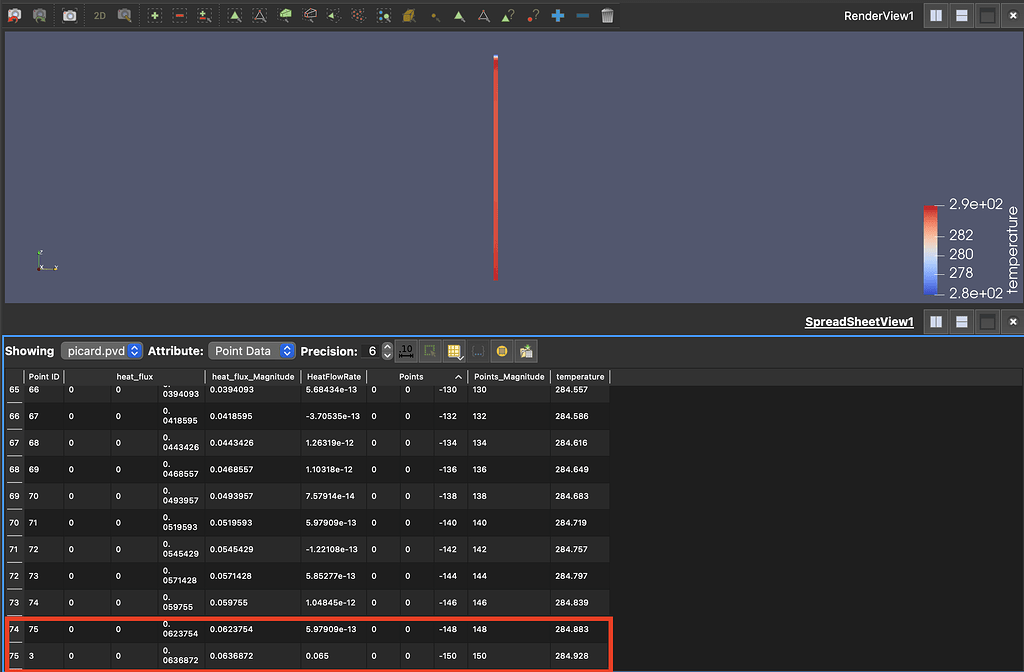
Task: Activate Select Cells On tool
Action: coord(235,16)
